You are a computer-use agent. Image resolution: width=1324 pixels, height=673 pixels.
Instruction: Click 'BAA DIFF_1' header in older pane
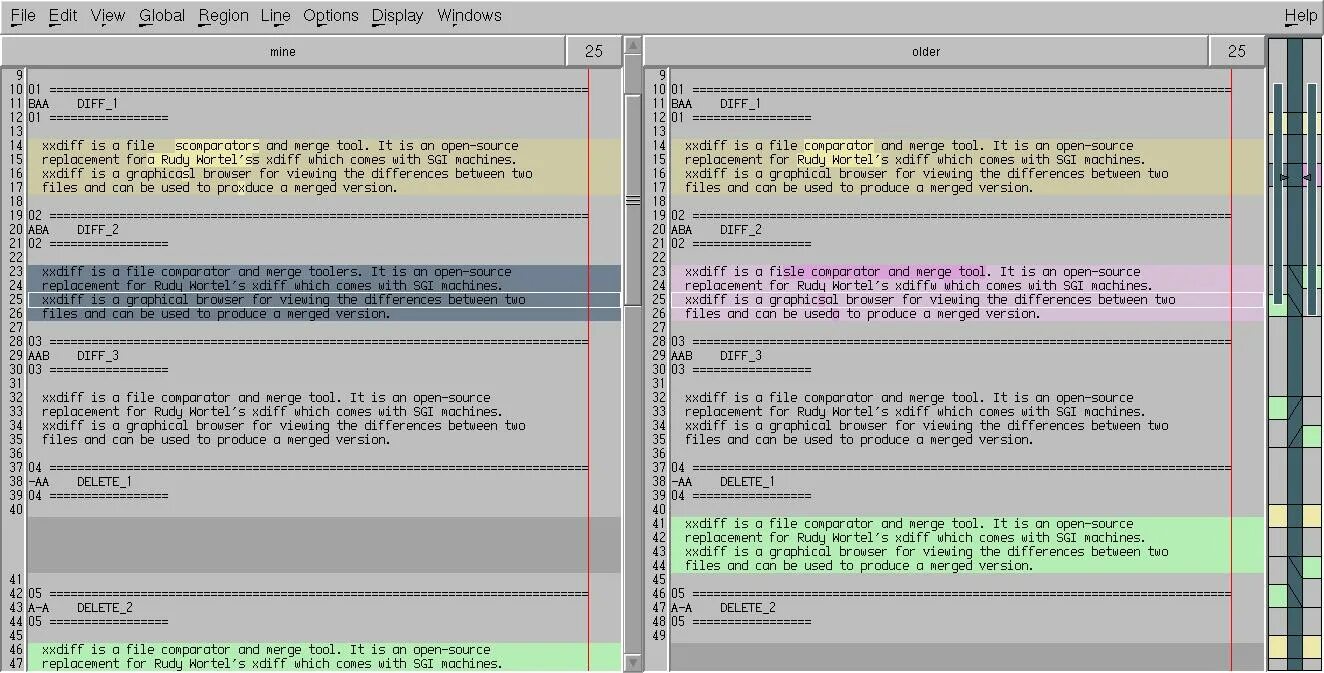pos(716,104)
